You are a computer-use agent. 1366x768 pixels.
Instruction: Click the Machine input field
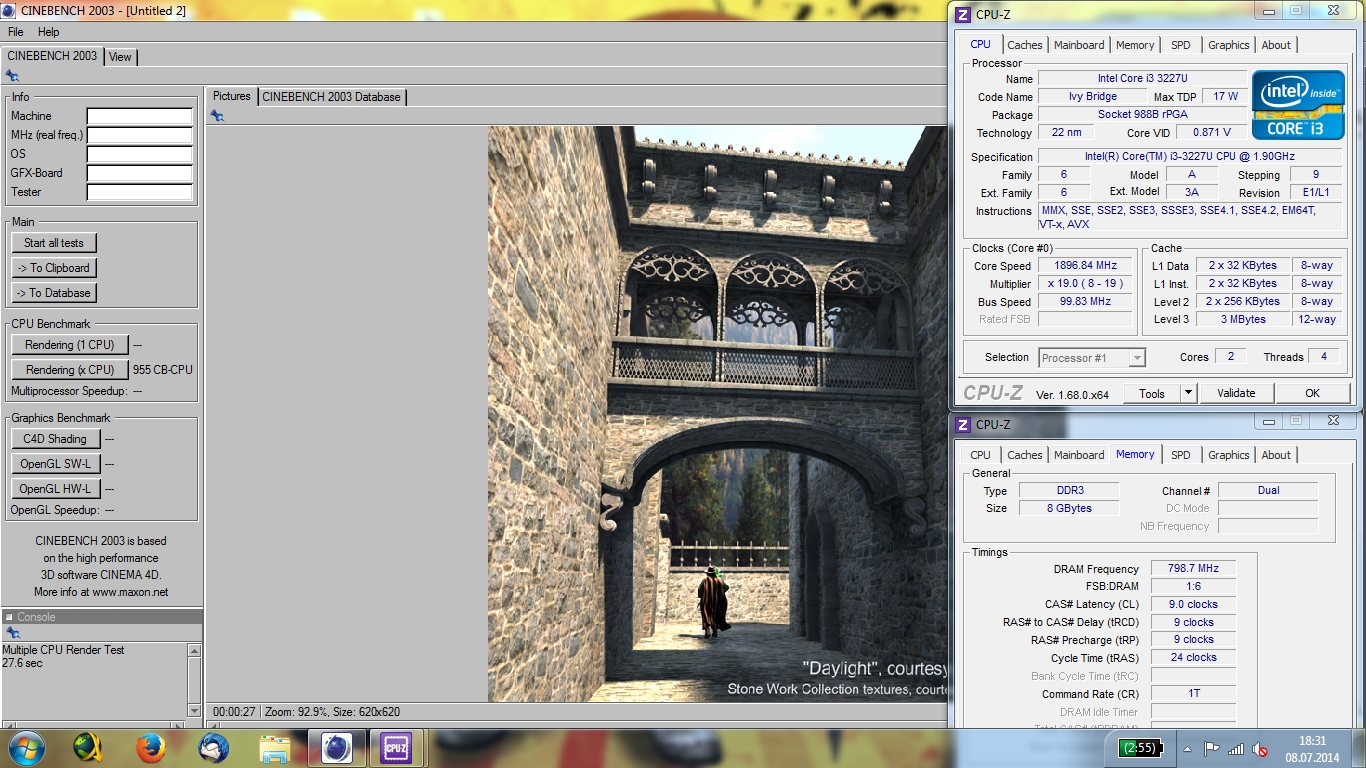pyautogui.click(x=139, y=117)
